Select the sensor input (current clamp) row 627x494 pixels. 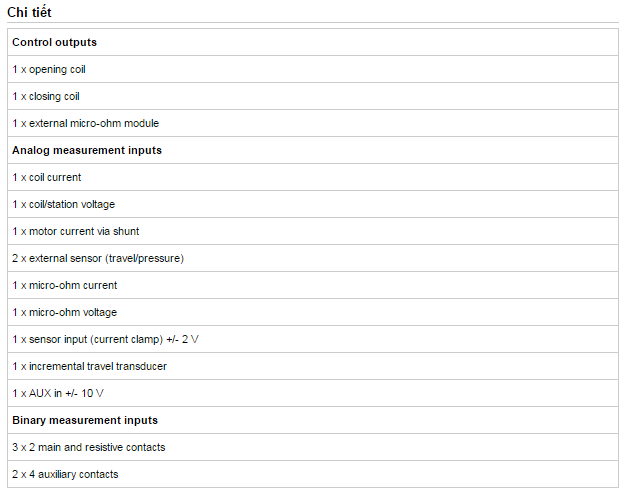tap(313, 339)
